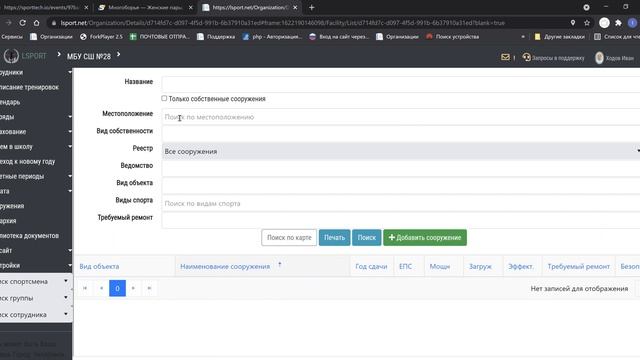Open the sidebar item ending in 'лиотека документов'
Viewport: 640px width, 360px height.
(x=29, y=236)
